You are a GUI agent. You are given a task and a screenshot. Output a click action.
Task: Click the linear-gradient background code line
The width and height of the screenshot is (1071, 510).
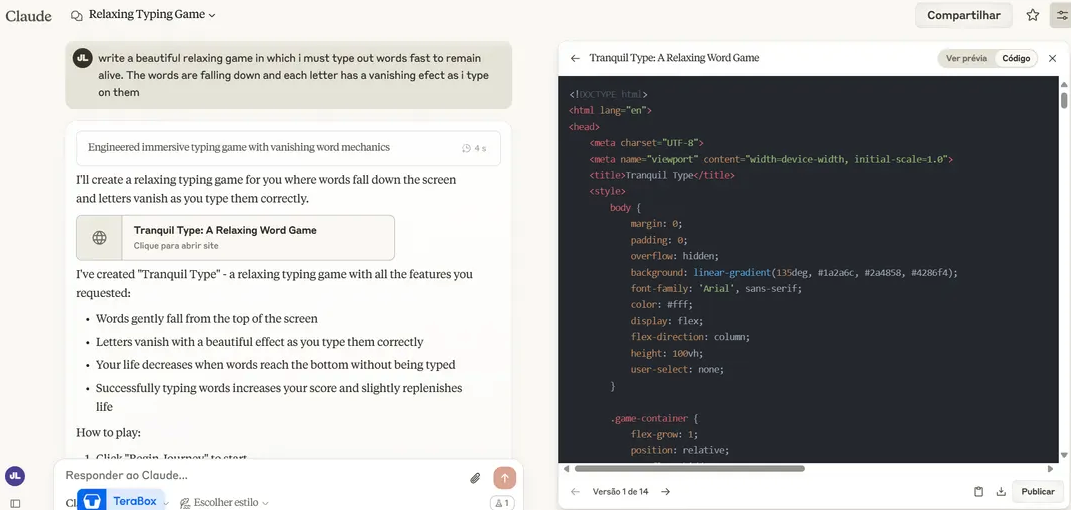(x=794, y=272)
